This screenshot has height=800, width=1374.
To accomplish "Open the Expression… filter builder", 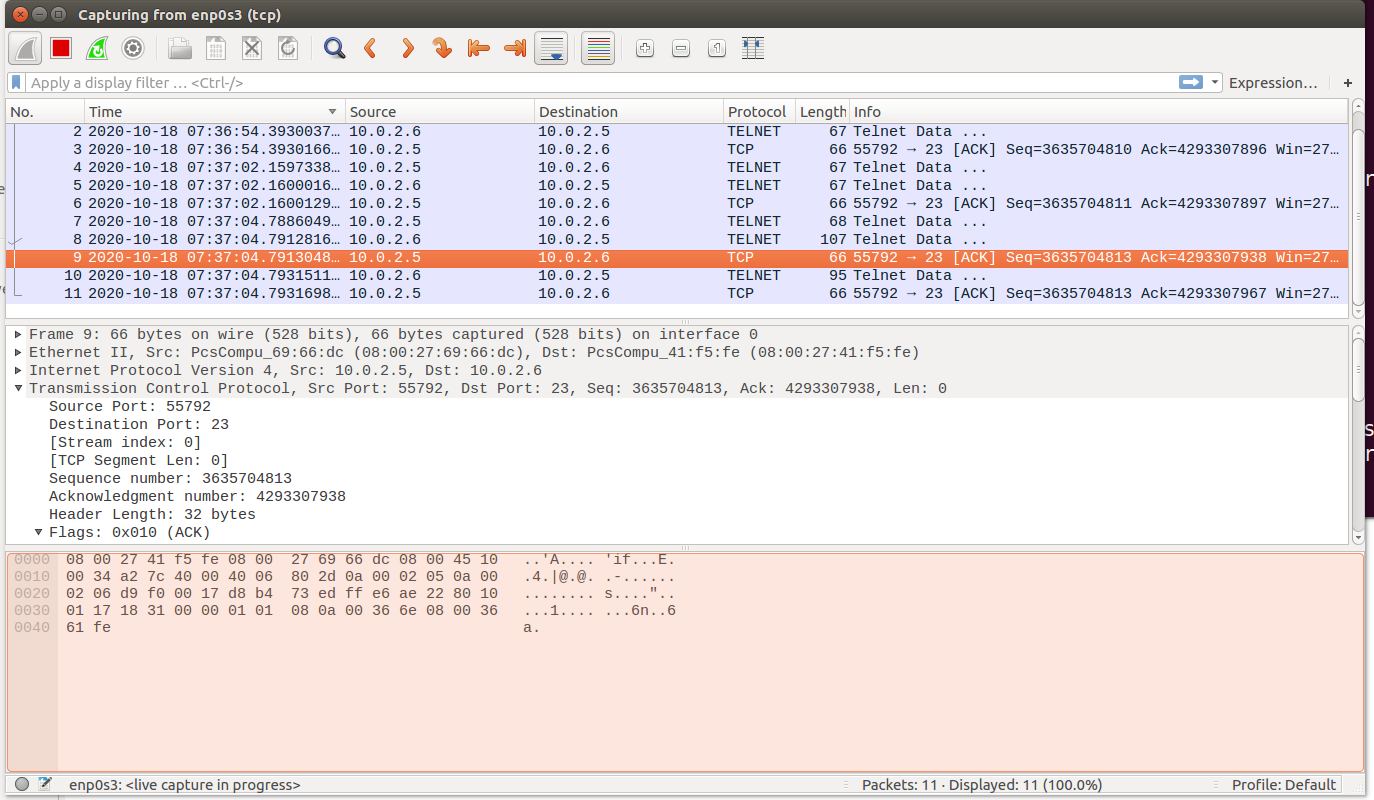I will (x=1273, y=83).
